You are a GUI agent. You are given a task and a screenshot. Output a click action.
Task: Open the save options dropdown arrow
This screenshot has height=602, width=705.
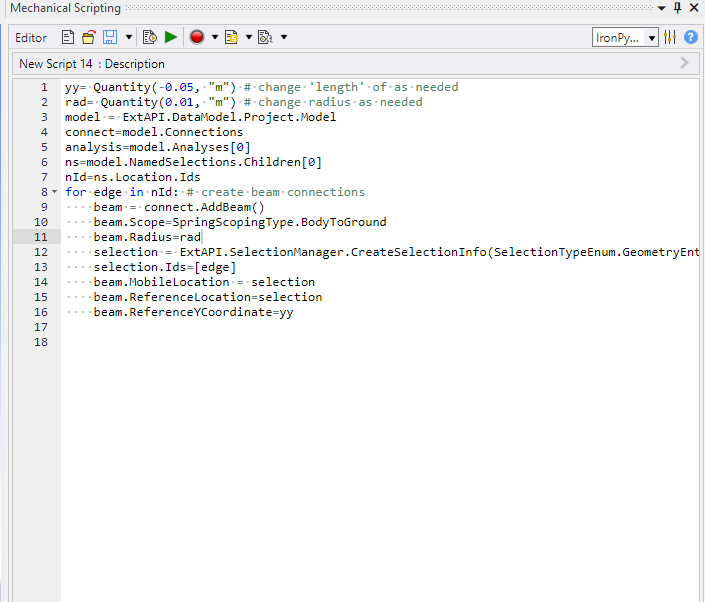[129, 37]
